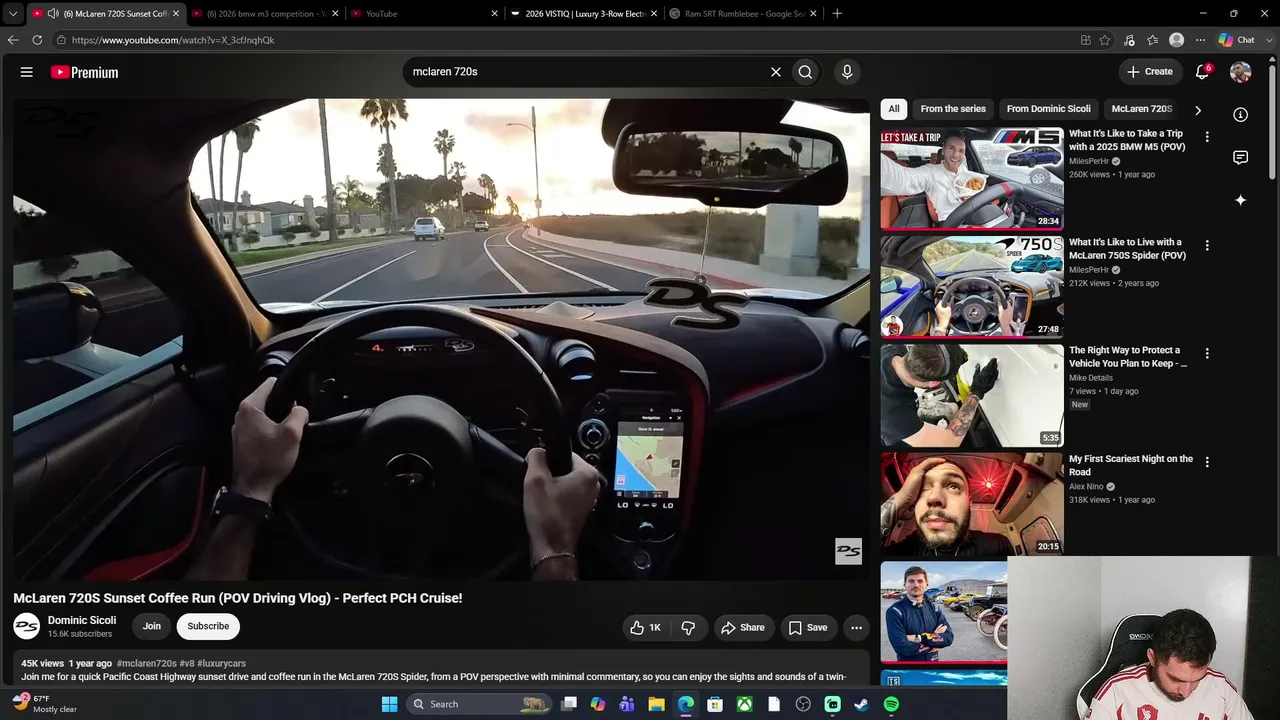Open Steam from the taskbar
The image size is (1280, 720).
tap(861, 704)
